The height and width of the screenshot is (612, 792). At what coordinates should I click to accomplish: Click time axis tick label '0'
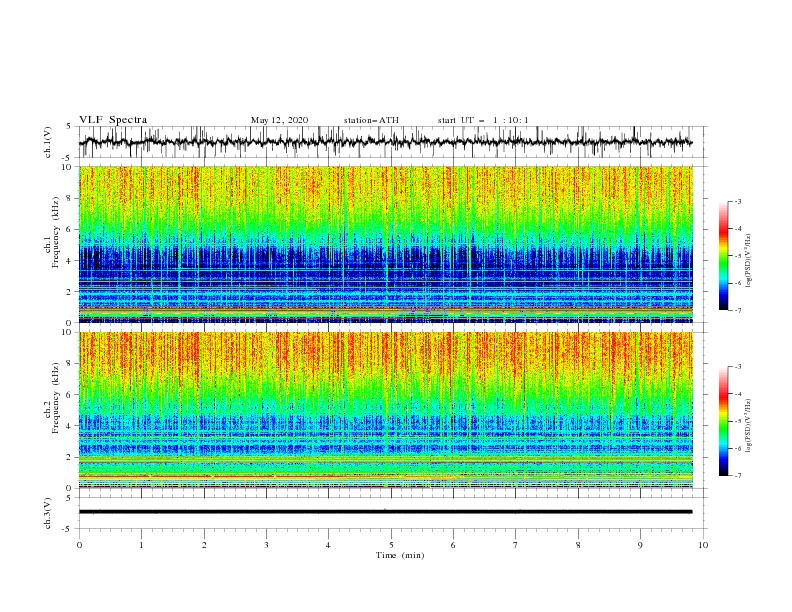pos(79,545)
